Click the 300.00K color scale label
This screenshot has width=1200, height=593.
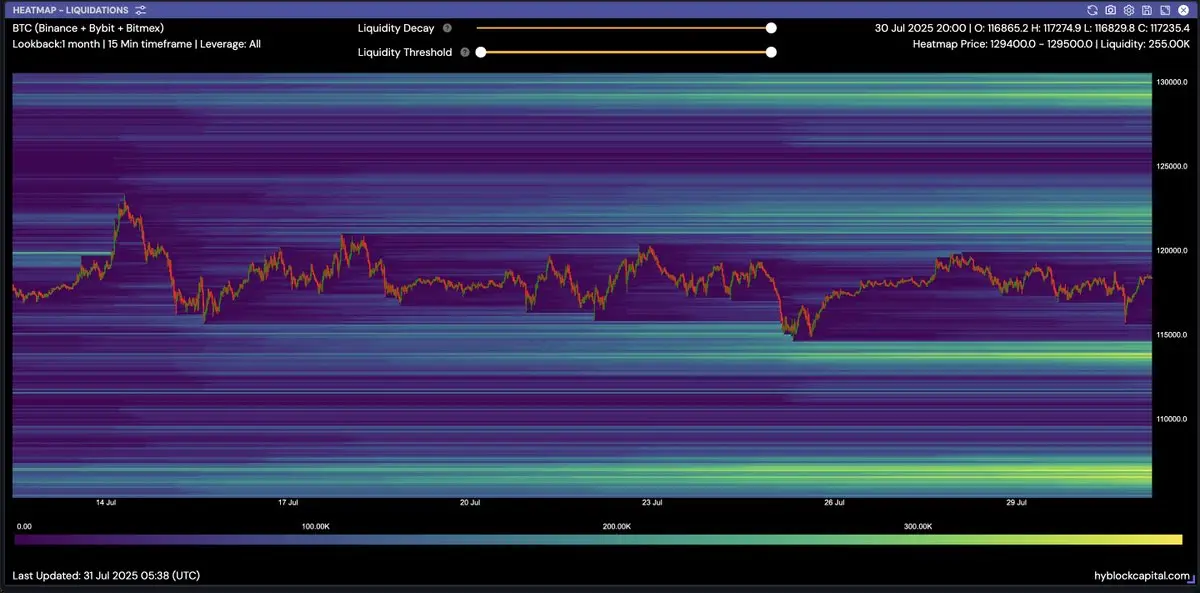click(x=918, y=526)
